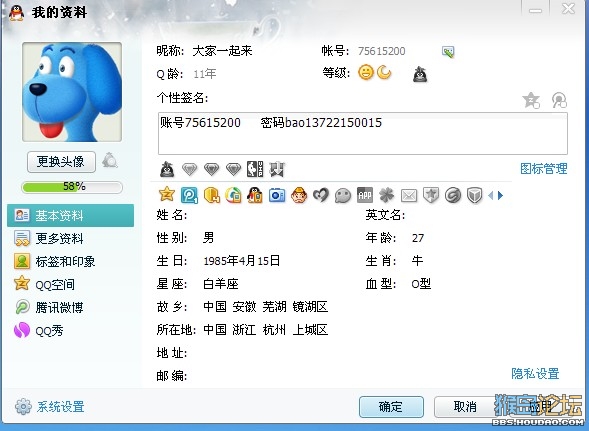Image resolution: width=589 pixels, height=431 pixels.
Task: Open the gray APP icon
Action: click(365, 195)
